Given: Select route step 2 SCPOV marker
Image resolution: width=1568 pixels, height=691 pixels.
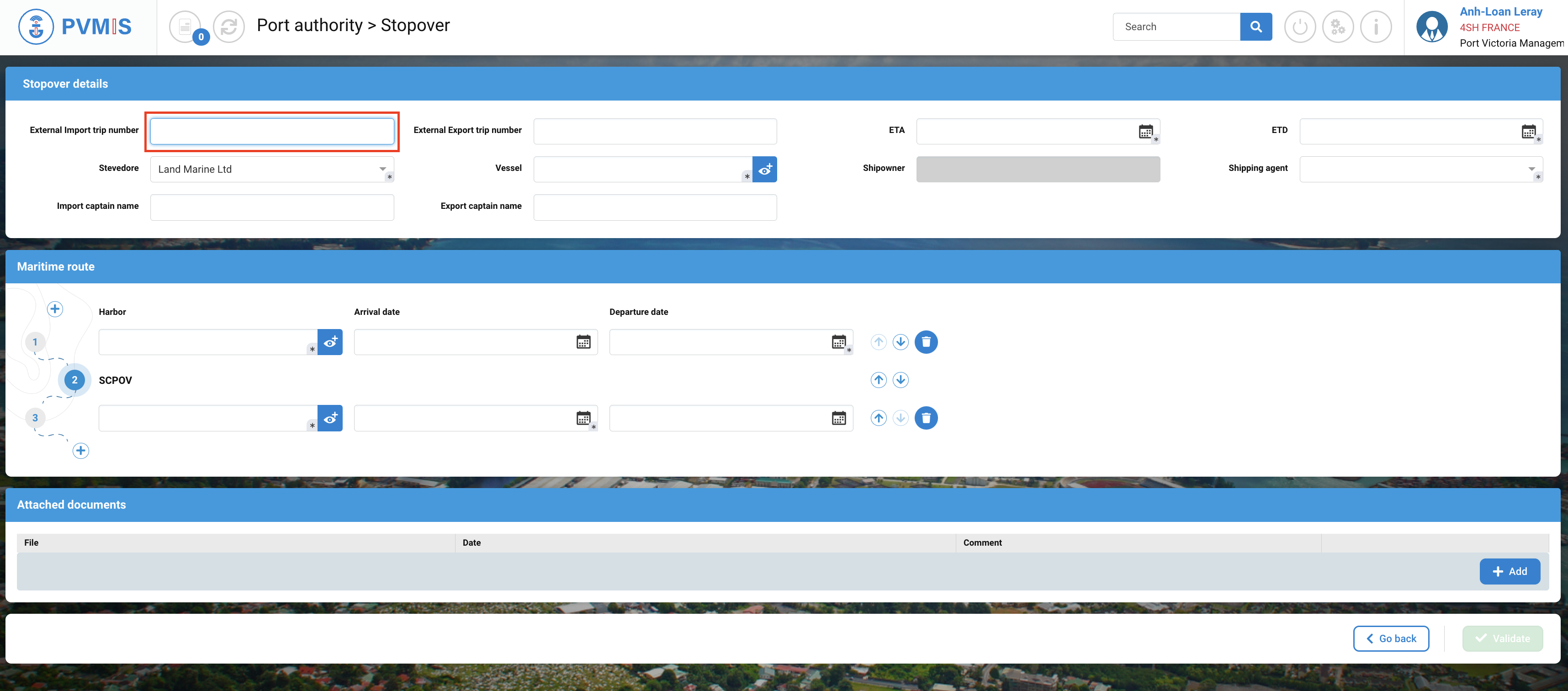Looking at the screenshot, I should [x=75, y=380].
